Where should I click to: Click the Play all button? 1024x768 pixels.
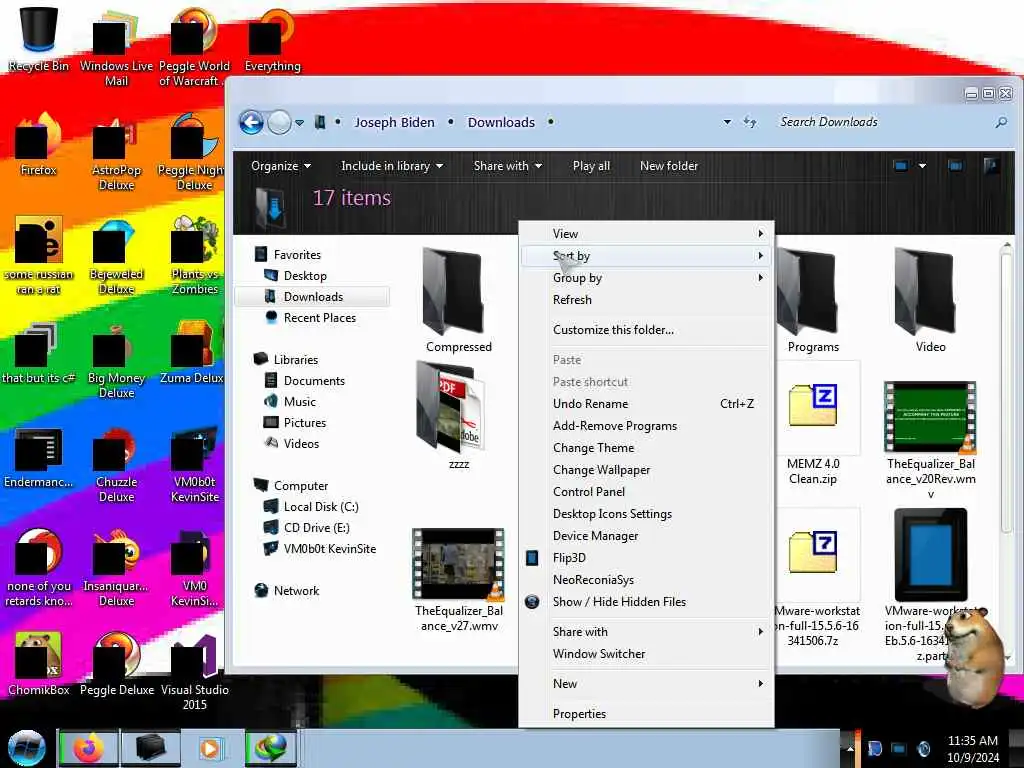tap(591, 166)
